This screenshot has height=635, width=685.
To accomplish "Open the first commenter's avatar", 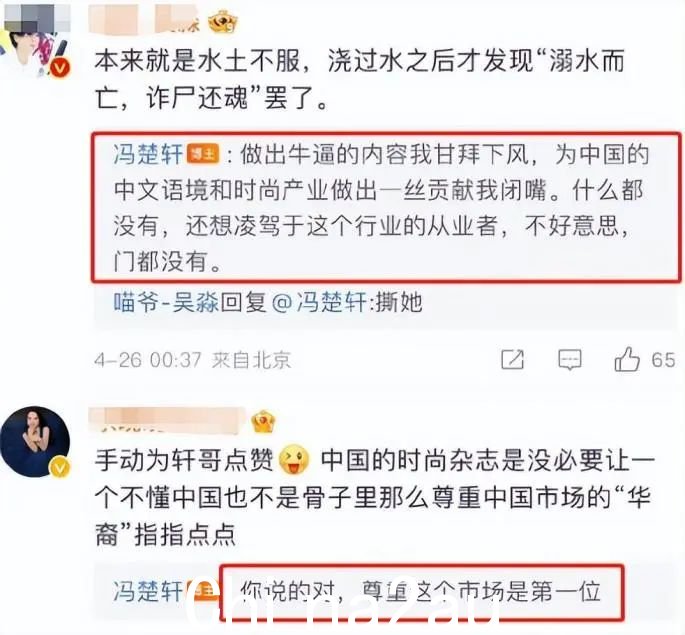I will 35,41.
